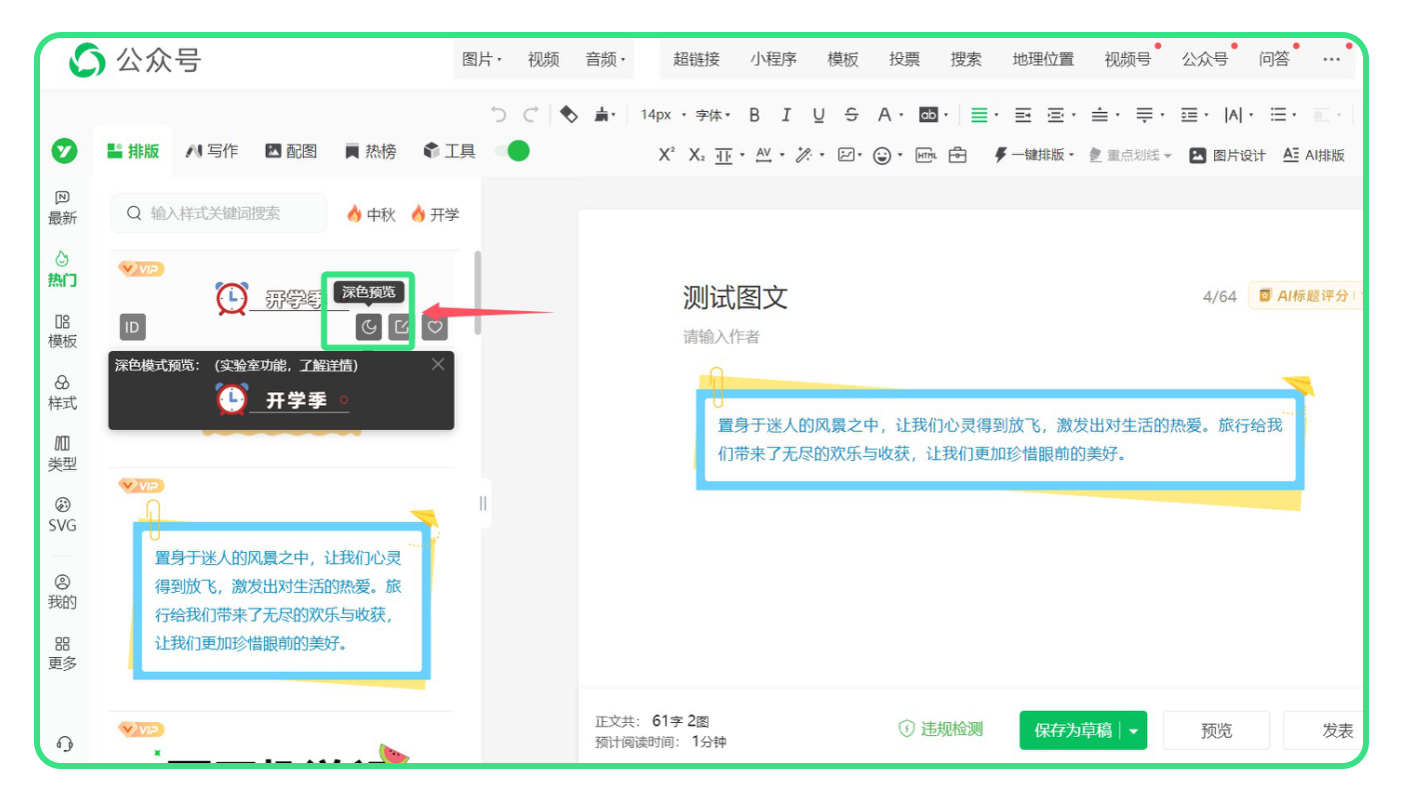Open SVG in the left sidebar
The width and height of the screenshot is (1404, 801).
tap(62, 515)
